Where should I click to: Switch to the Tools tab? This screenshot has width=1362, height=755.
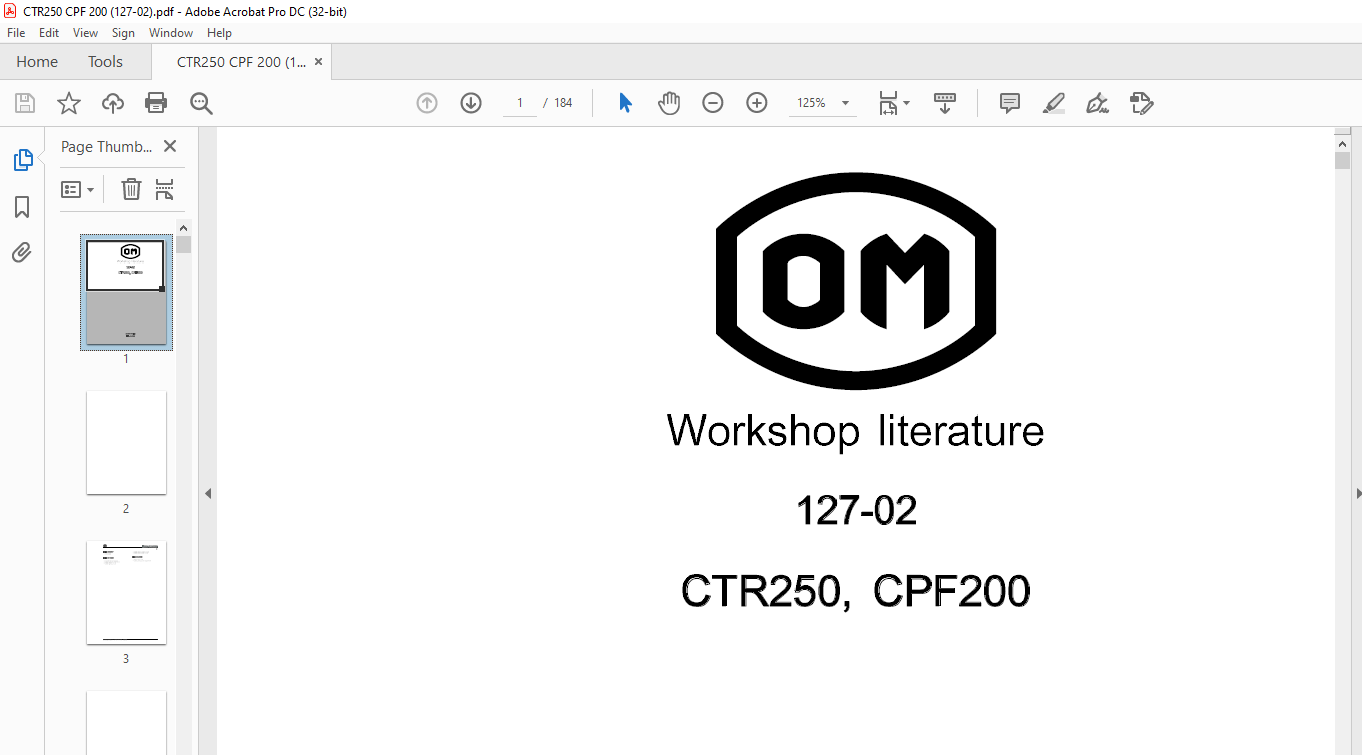[x=105, y=61]
